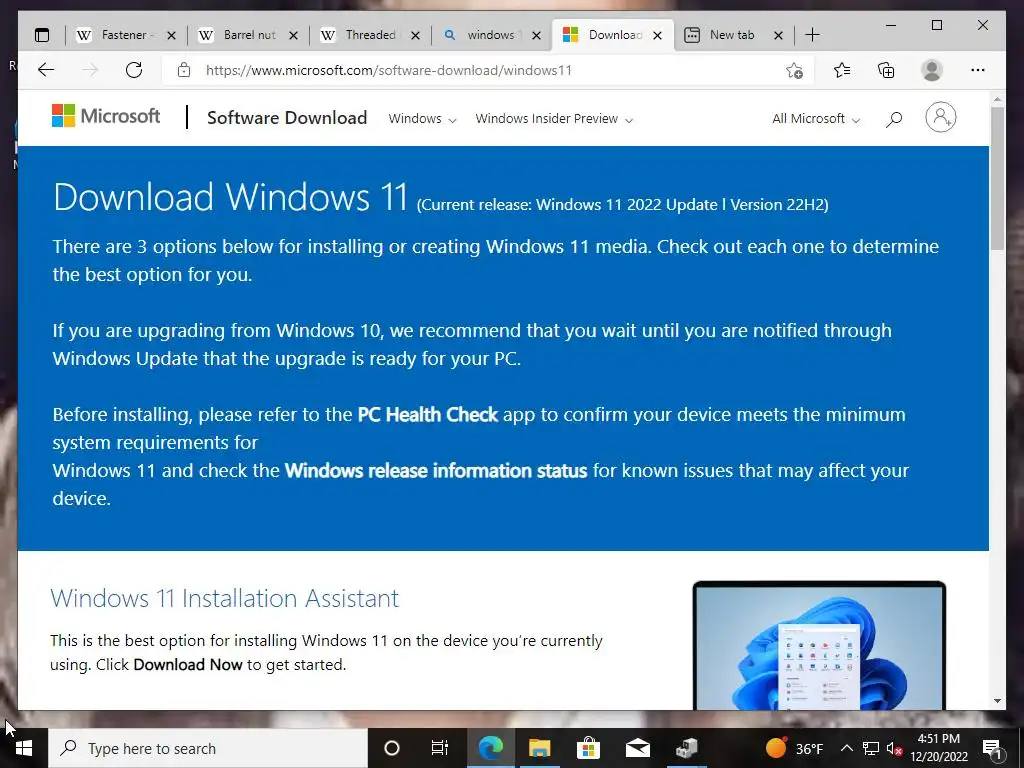Open network status tray icon
Viewport: 1024px width, 768px height.
[871, 748]
